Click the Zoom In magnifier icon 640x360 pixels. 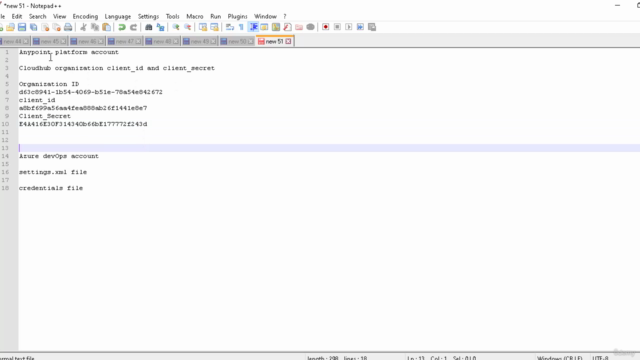(176, 27)
